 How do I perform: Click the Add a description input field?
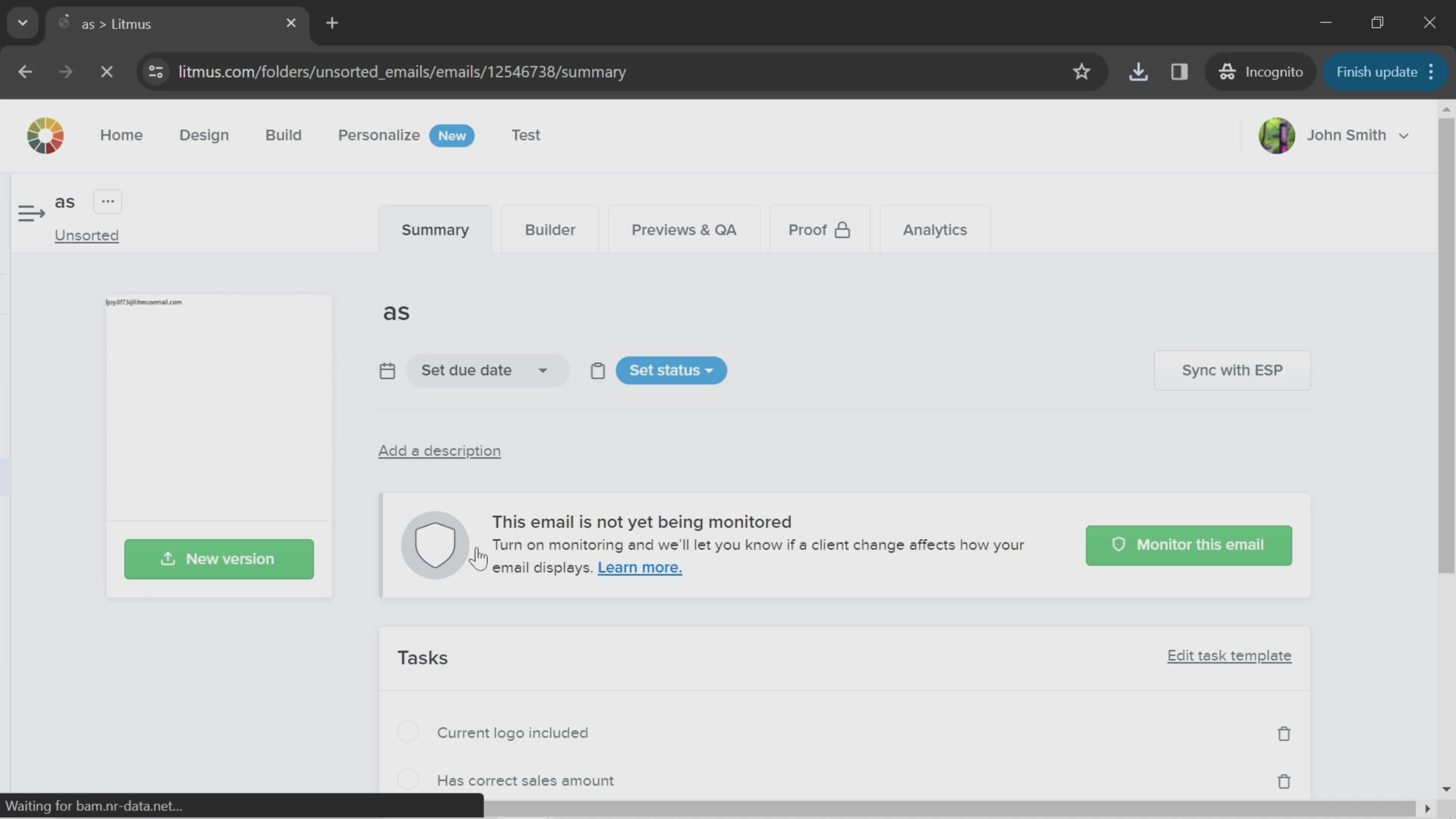tap(440, 451)
